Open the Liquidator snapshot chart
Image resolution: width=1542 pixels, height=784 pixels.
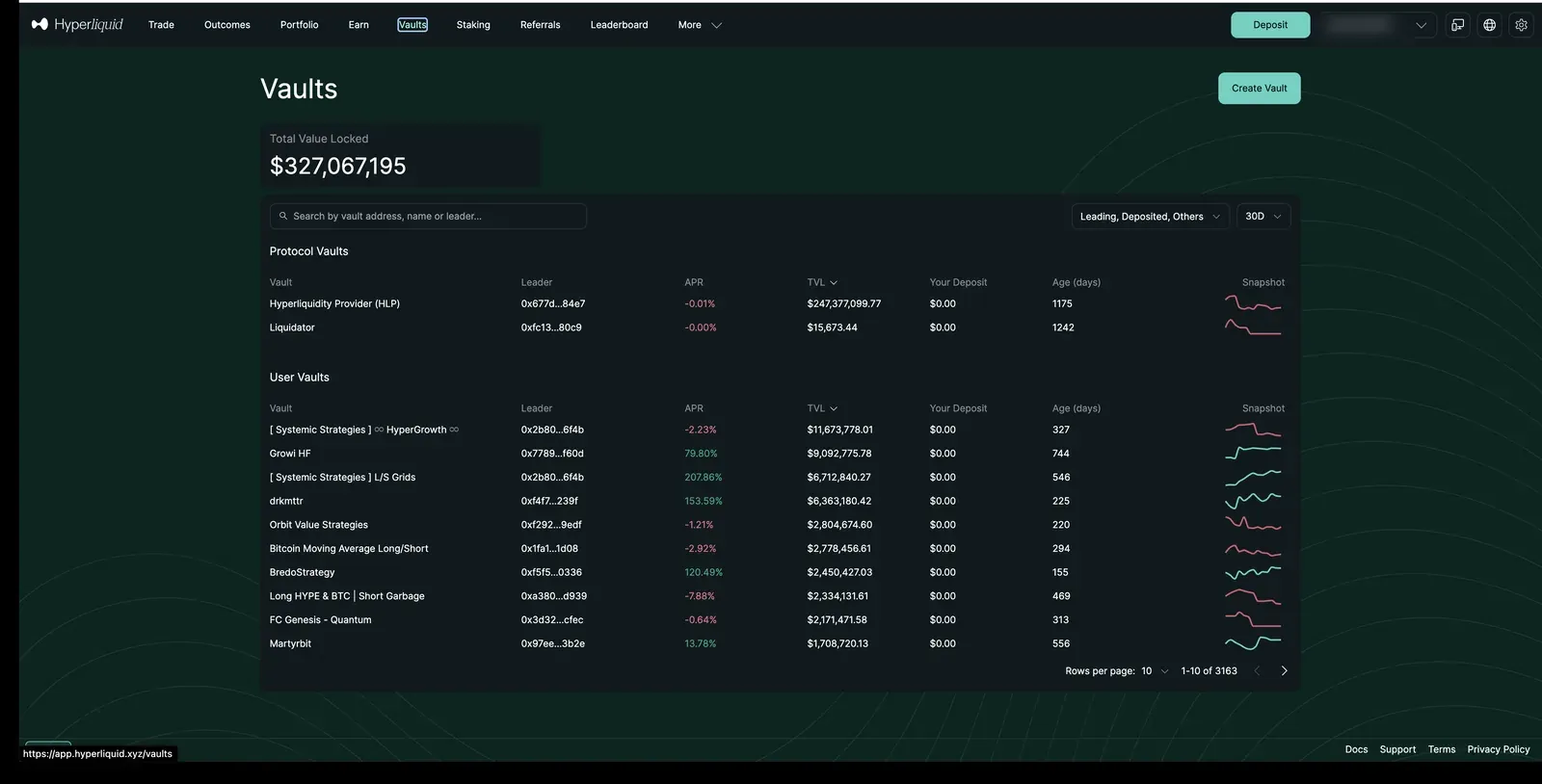(1253, 327)
